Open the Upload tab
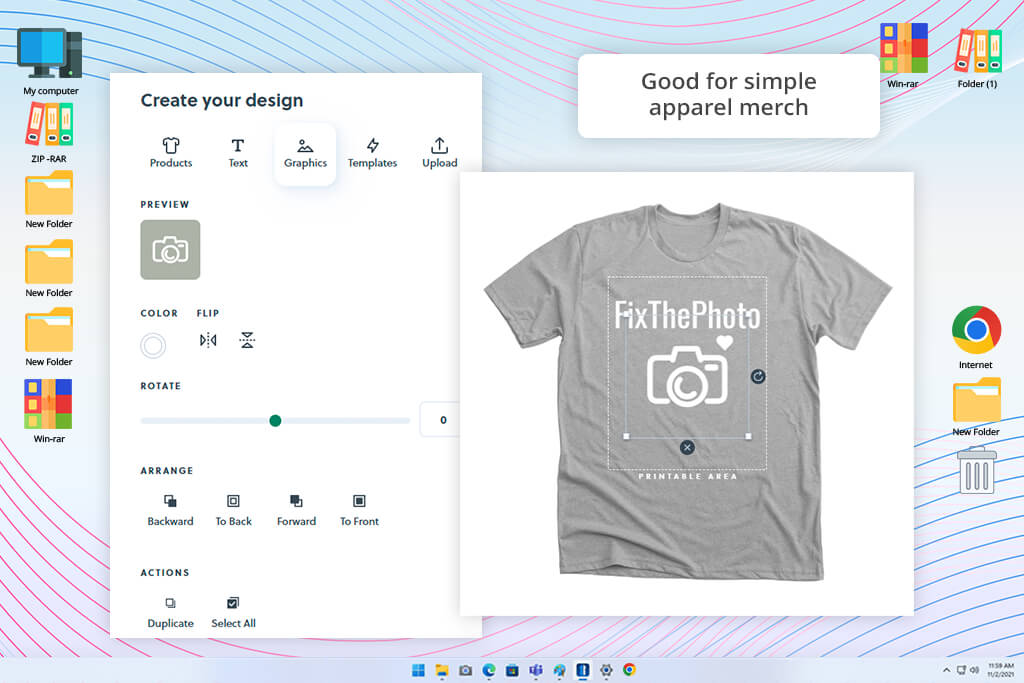The width and height of the screenshot is (1024, 683). click(440, 153)
